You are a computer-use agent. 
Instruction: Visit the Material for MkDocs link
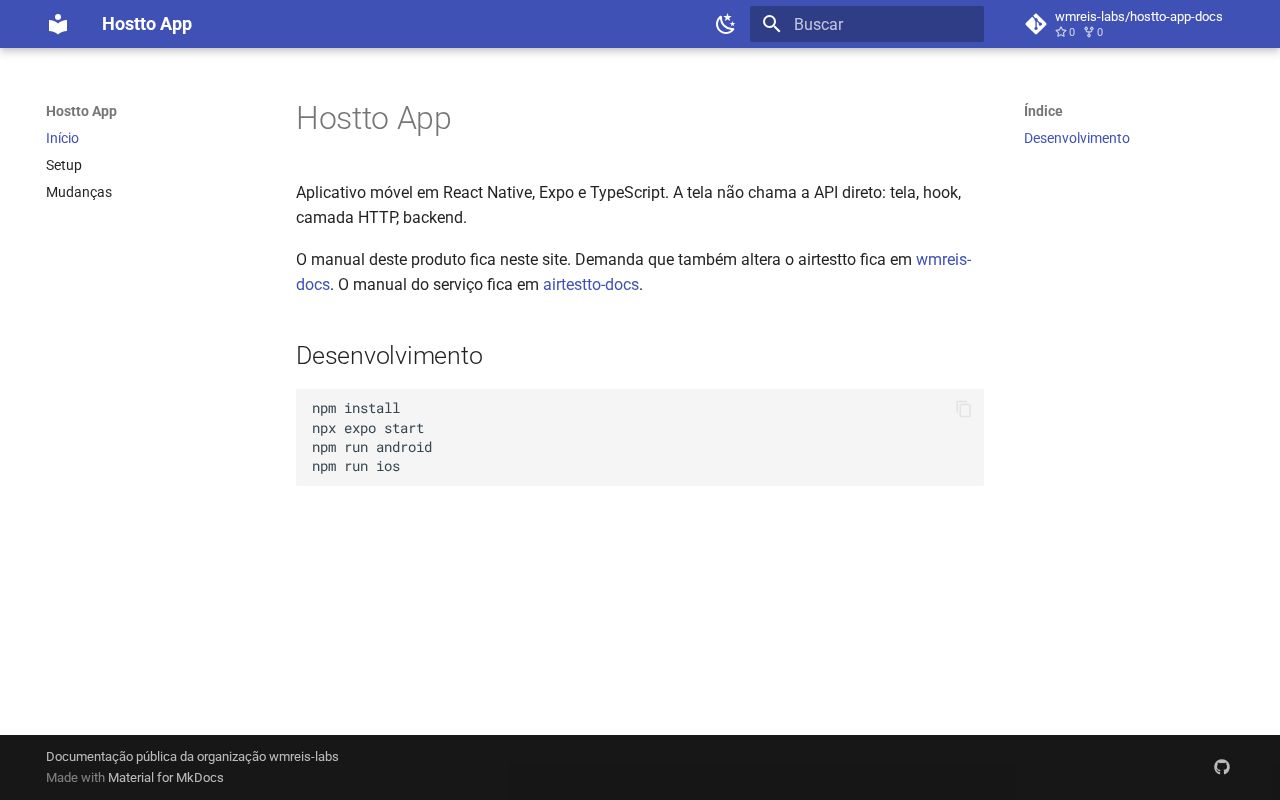click(166, 778)
